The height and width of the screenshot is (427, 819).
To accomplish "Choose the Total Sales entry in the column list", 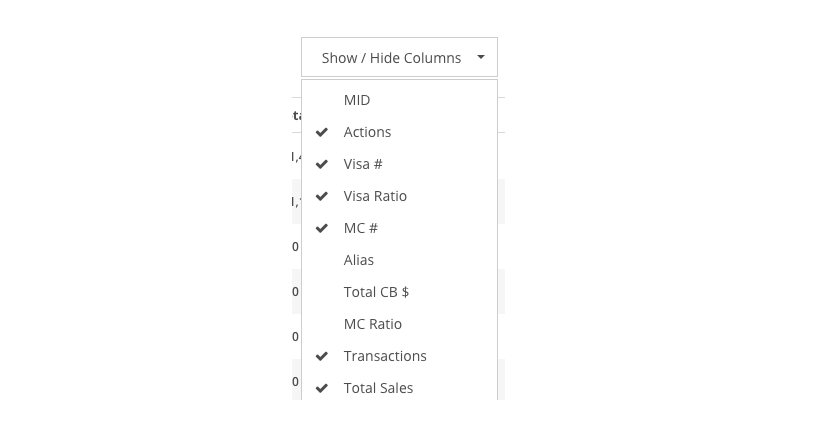I will point(399,388).
